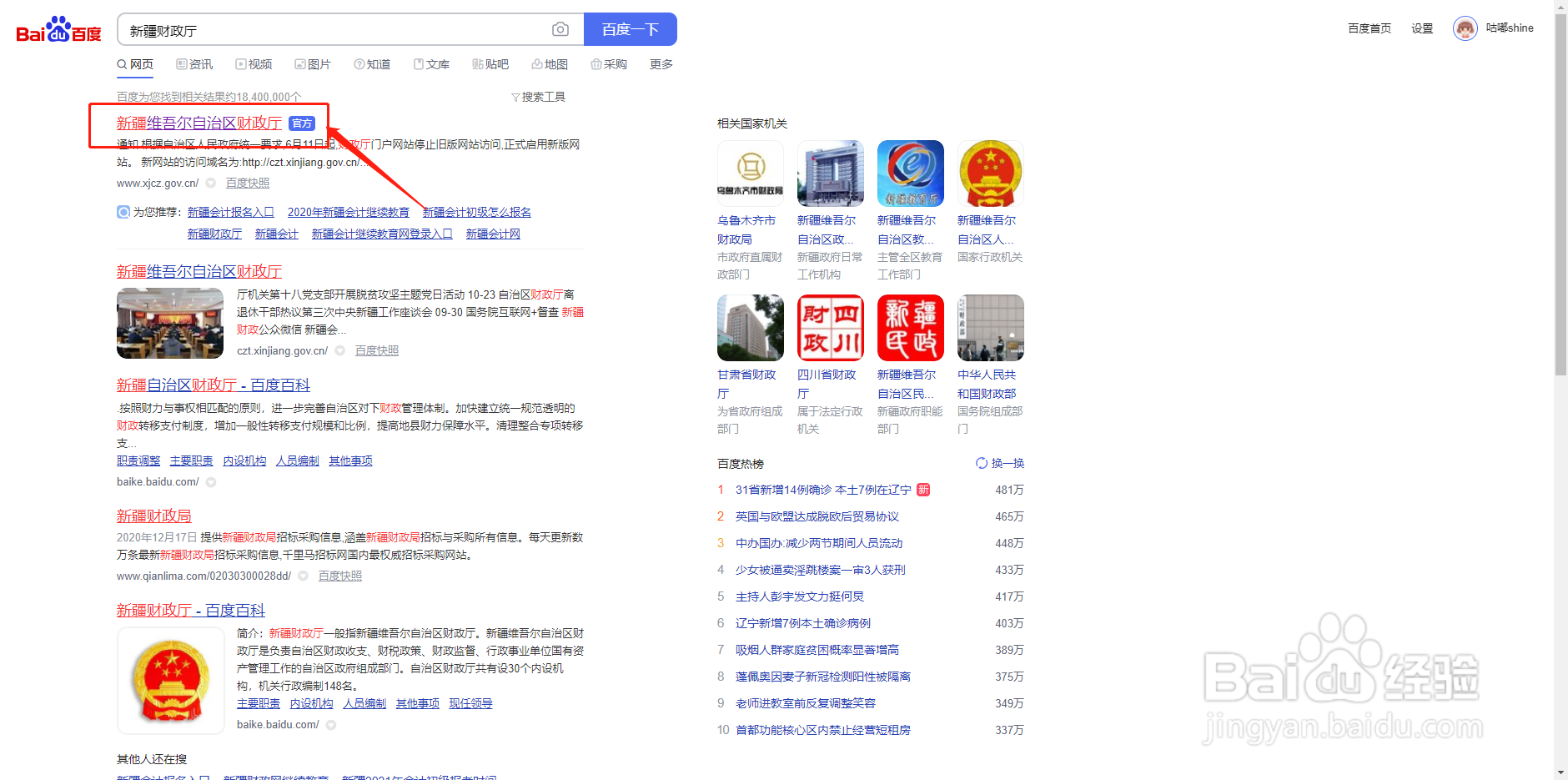
Task: Click the icon beside czt.xinjiang.gov.cn
Action: click(340, 351)
